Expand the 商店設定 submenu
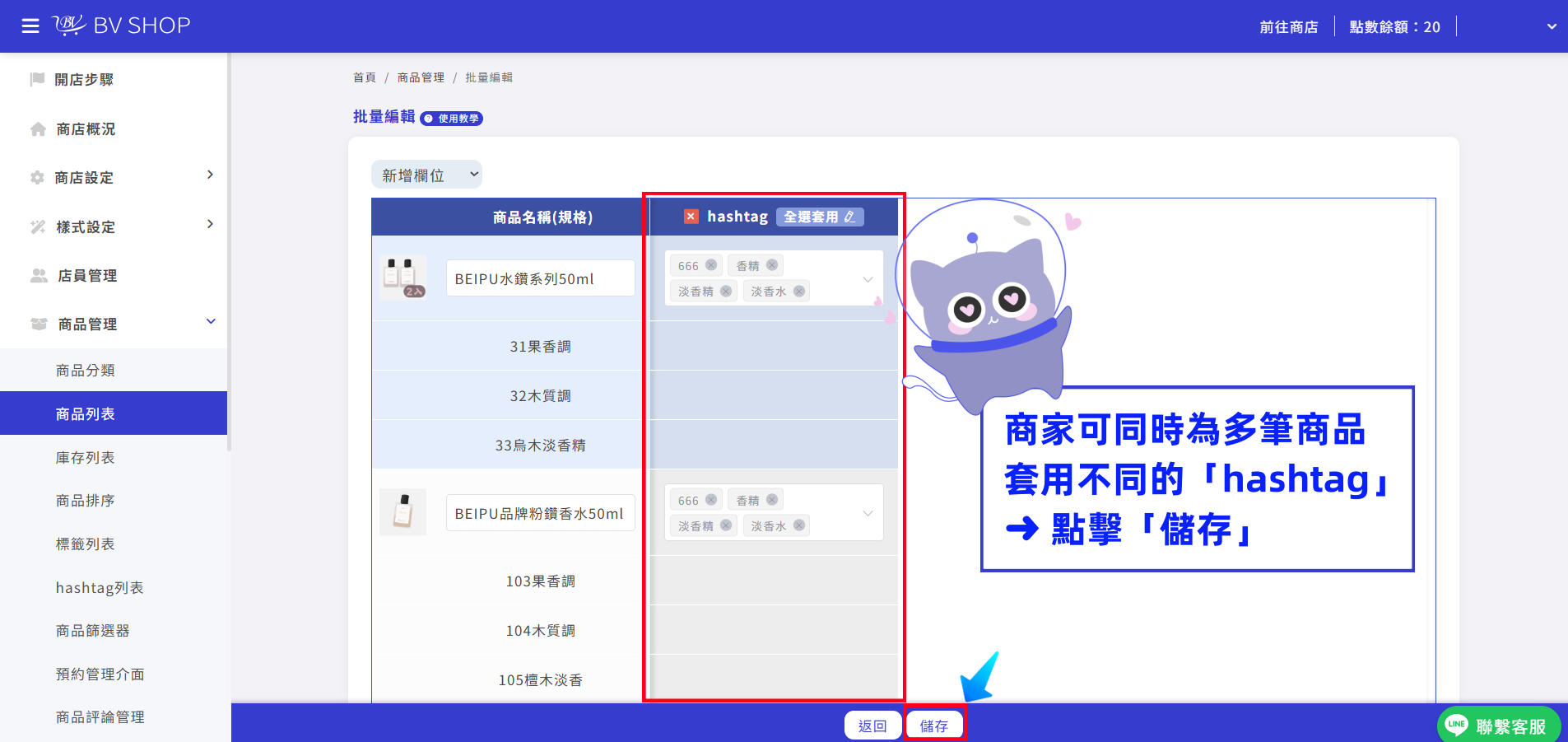This screenshot has height=742, width=1568. point(210,175)
